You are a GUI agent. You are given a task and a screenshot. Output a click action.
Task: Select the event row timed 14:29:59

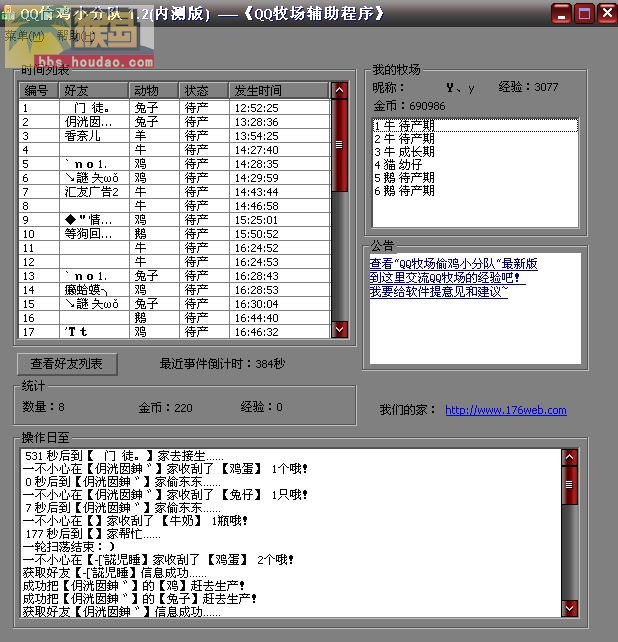click(x=174, y=178)
